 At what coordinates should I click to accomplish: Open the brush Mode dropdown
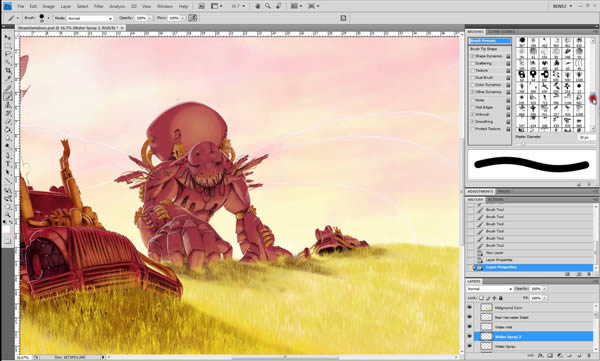(90, 18)
